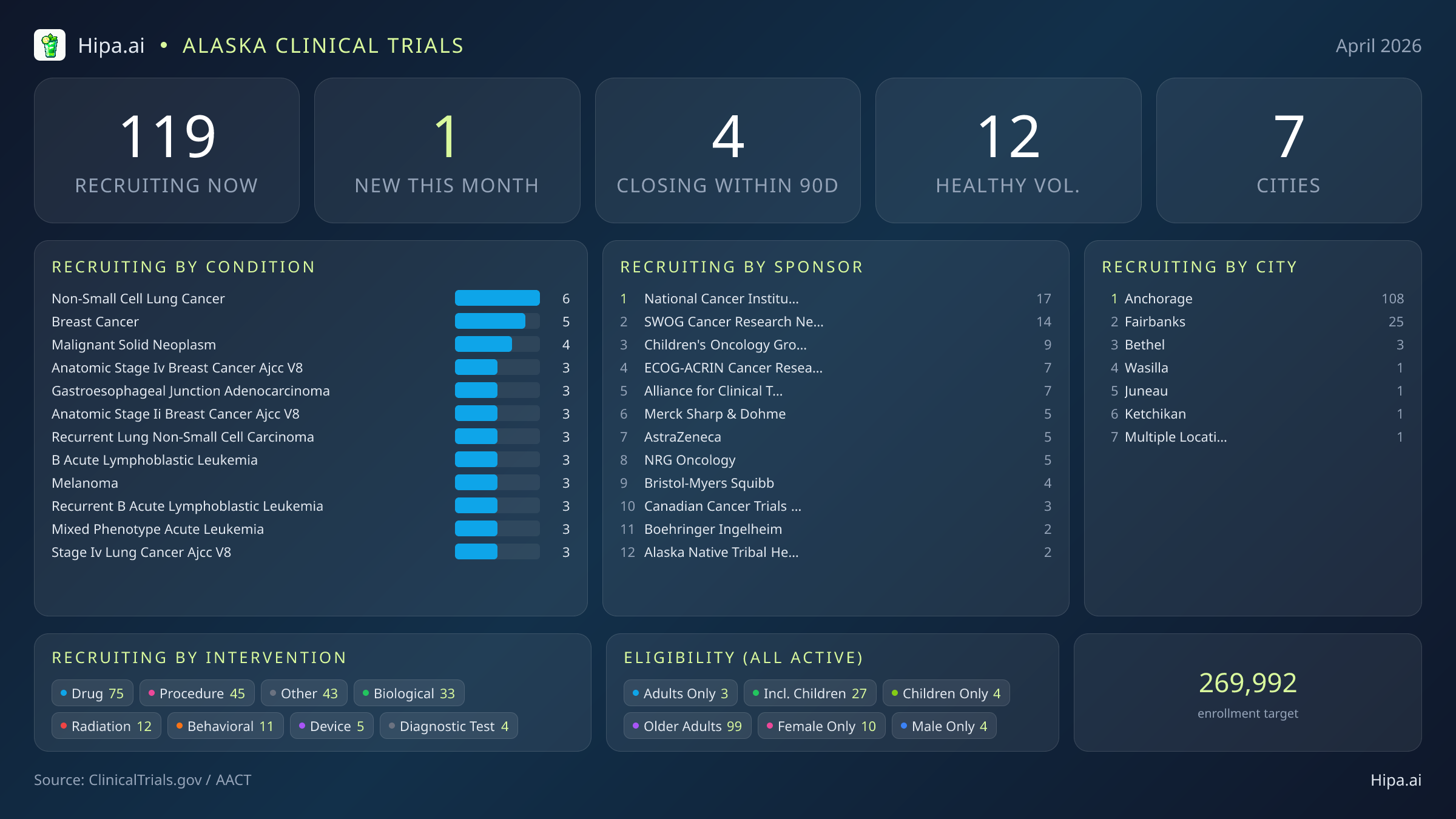Image resolution: width=1456 pixels, height=819 pixels.
Task: Select Recurrent B Acute Lymphoblastic Leukemia row
Action: (x=311, y=506)
